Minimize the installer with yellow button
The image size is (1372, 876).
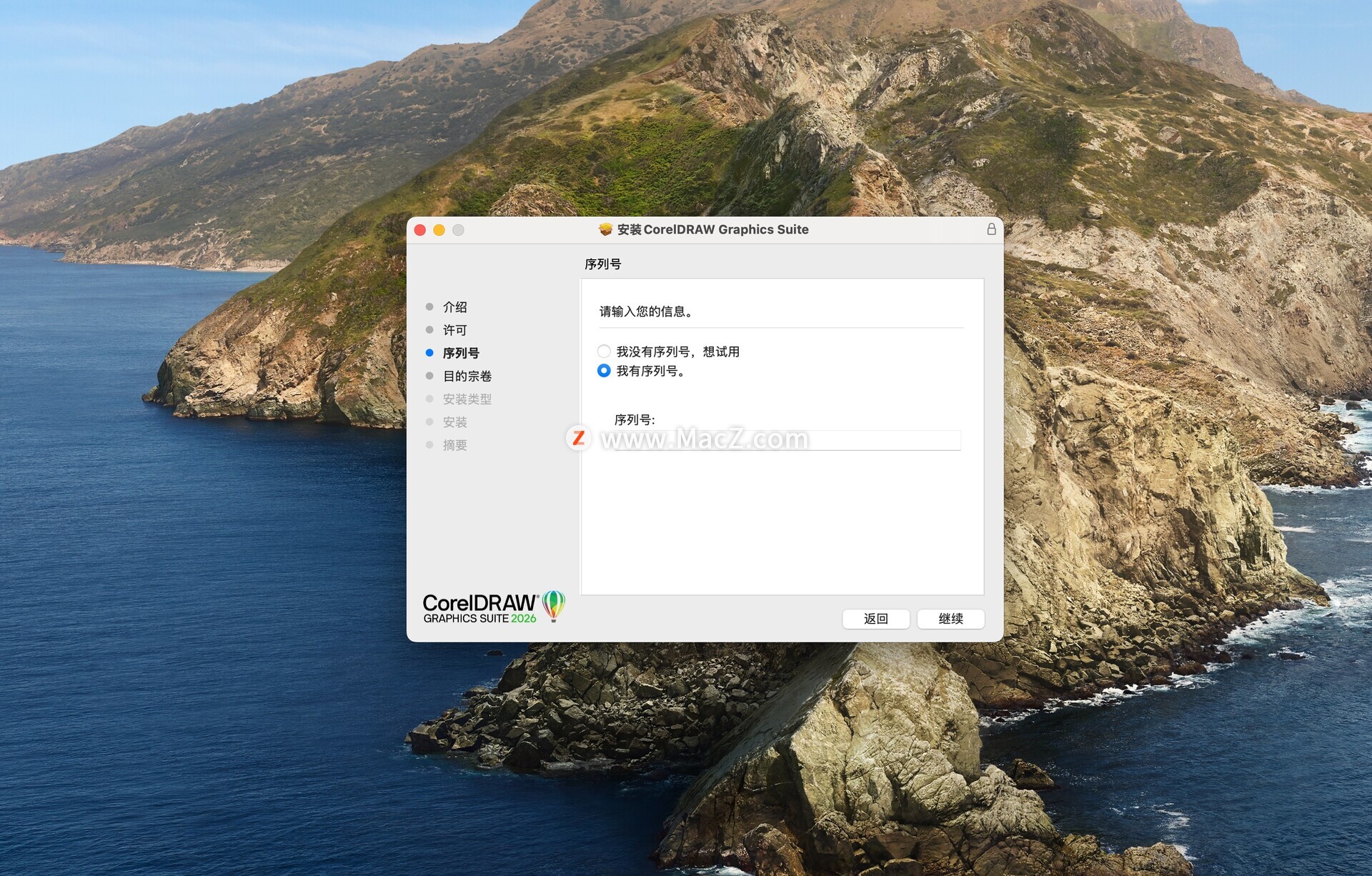point(439,230)
